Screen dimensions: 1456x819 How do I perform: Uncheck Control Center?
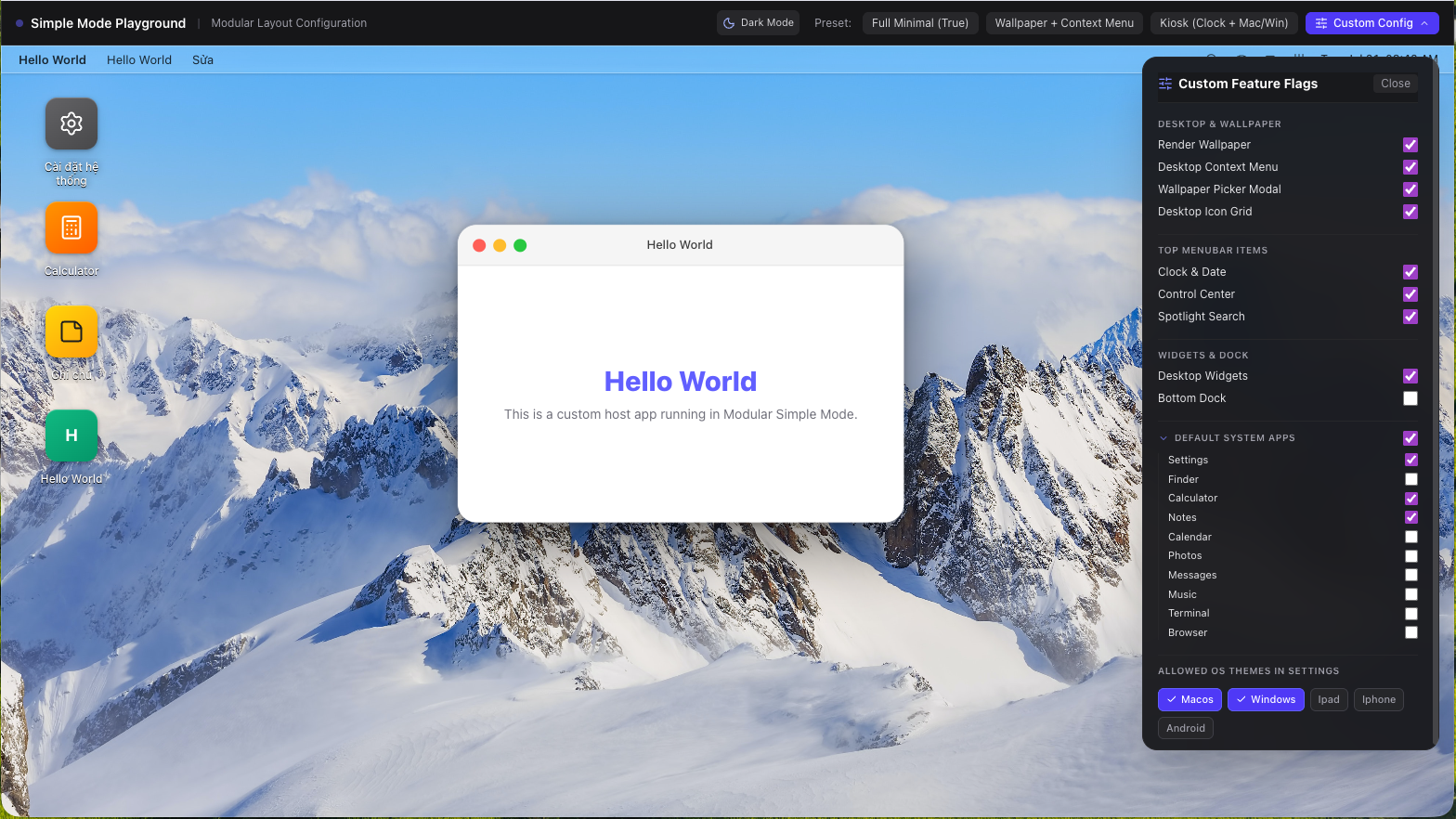[1410, 294]
